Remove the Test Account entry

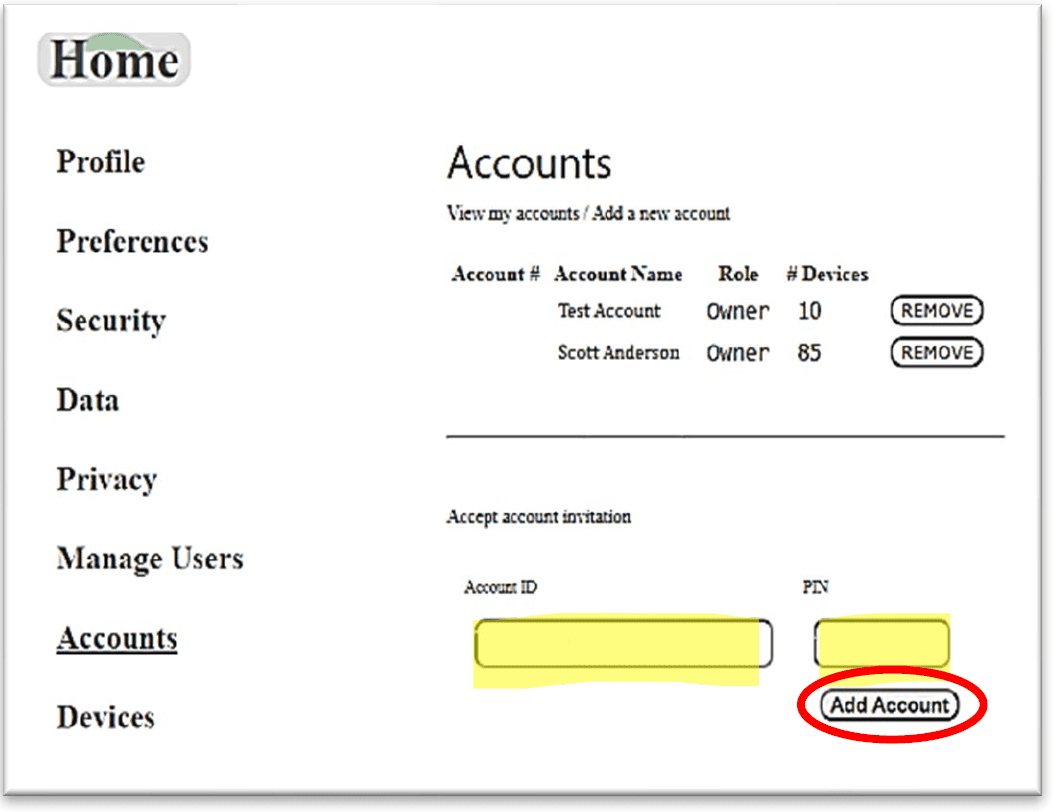pos(936,311)
